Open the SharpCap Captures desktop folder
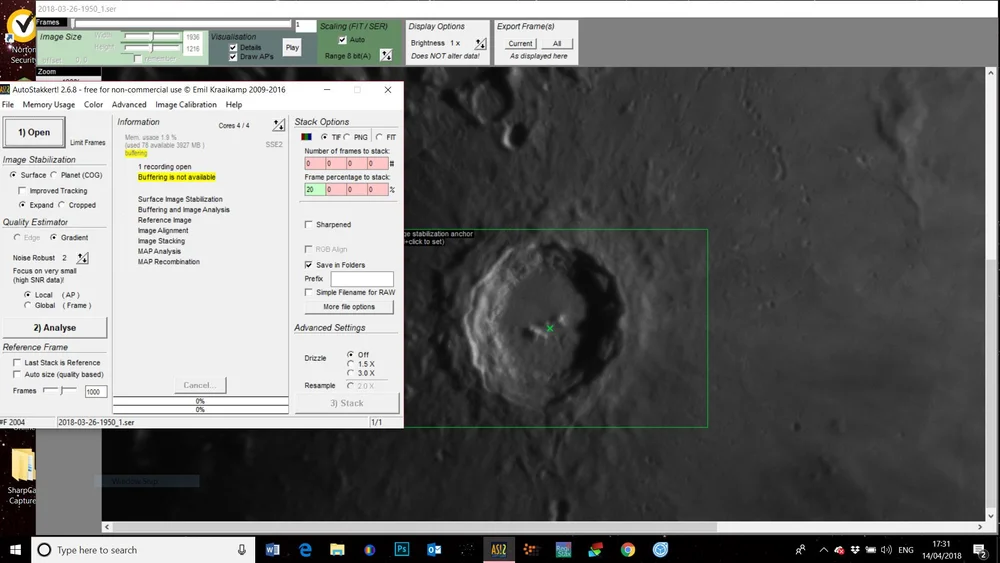This screenshot has height=563, width=1000. (x=22, y=476)
